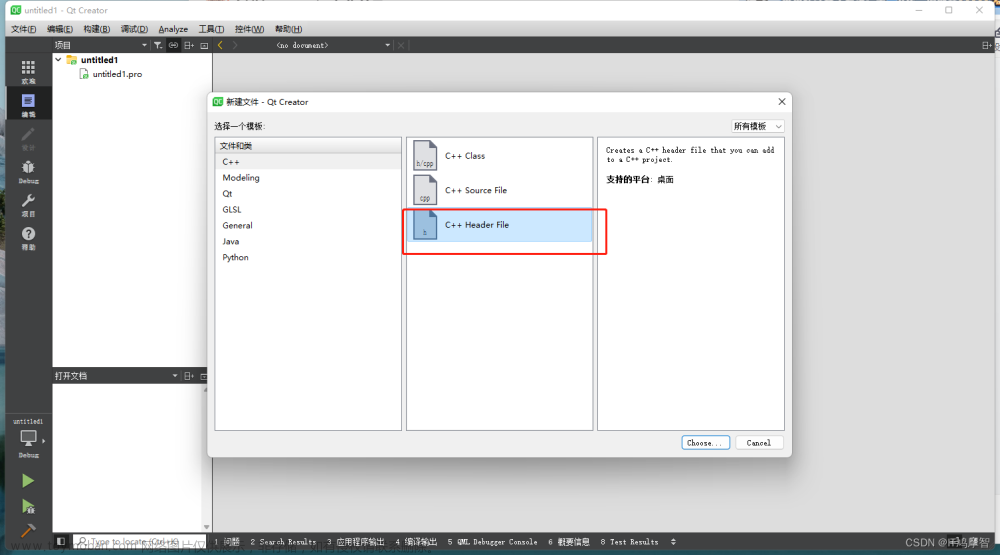The height and width of the screenshot is (555, 1000).
Task: Split the Projects pane icon
Action: 189,45
